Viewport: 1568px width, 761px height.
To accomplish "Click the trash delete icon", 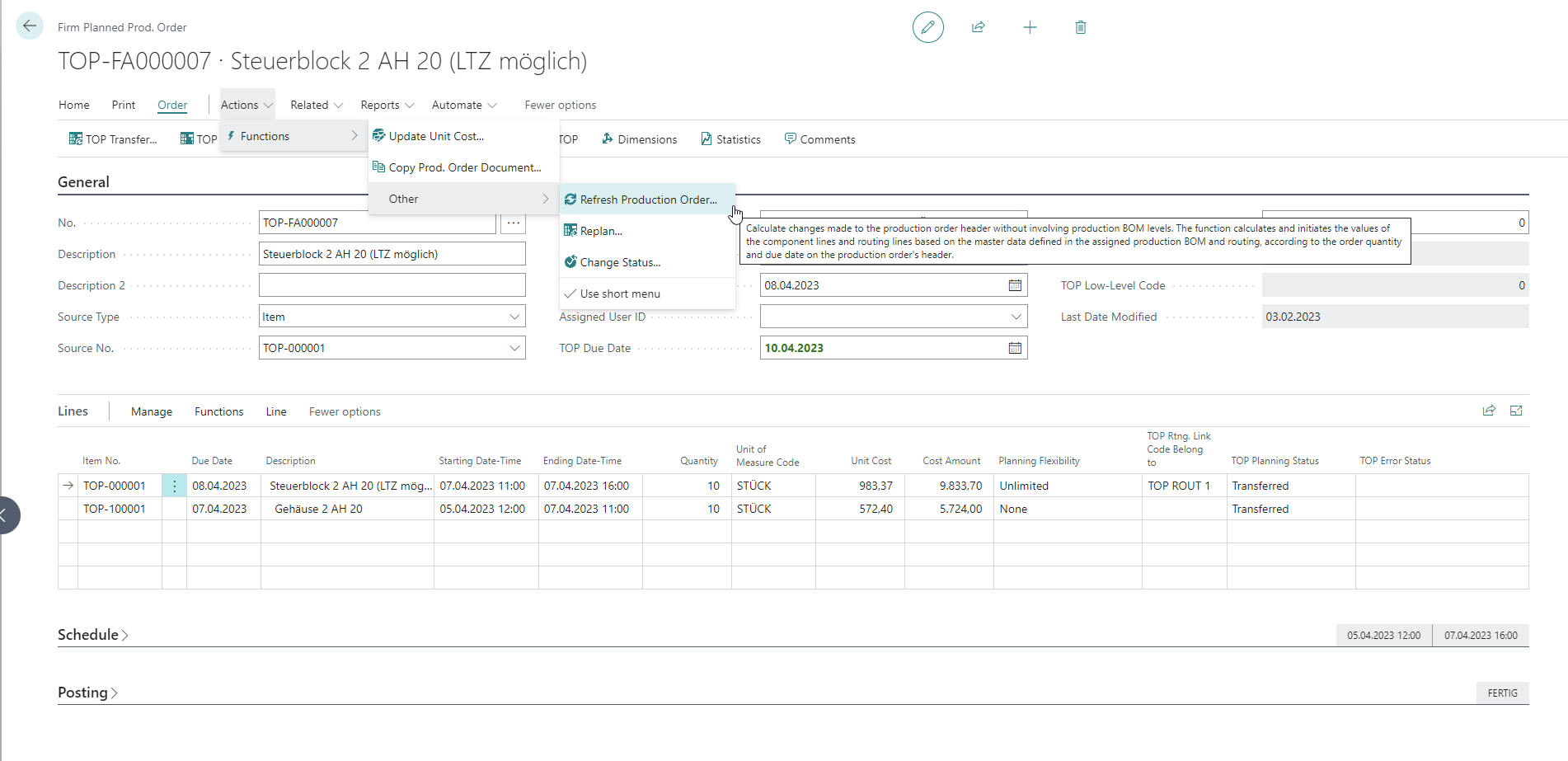I will 1080,27.
